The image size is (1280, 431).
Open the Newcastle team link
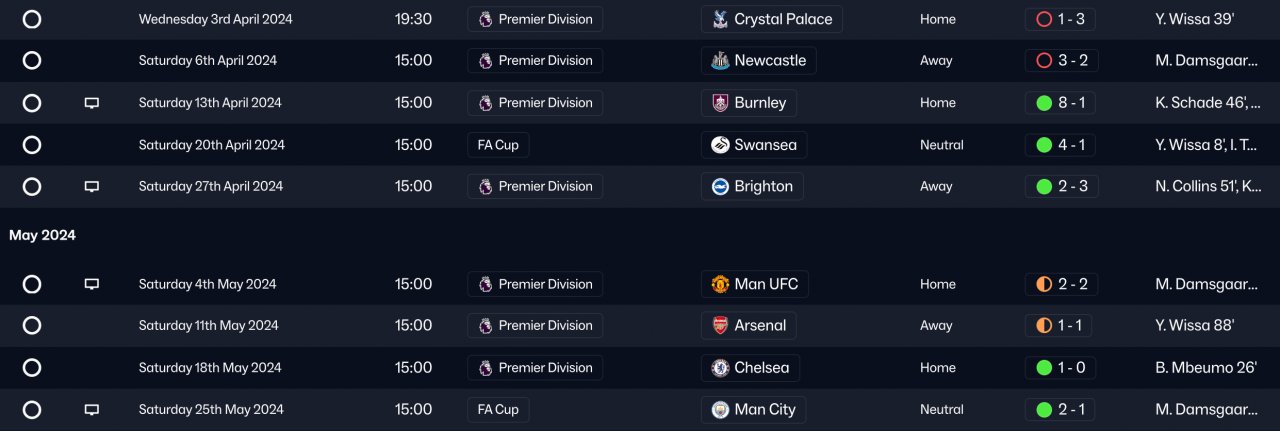(769, 61)
